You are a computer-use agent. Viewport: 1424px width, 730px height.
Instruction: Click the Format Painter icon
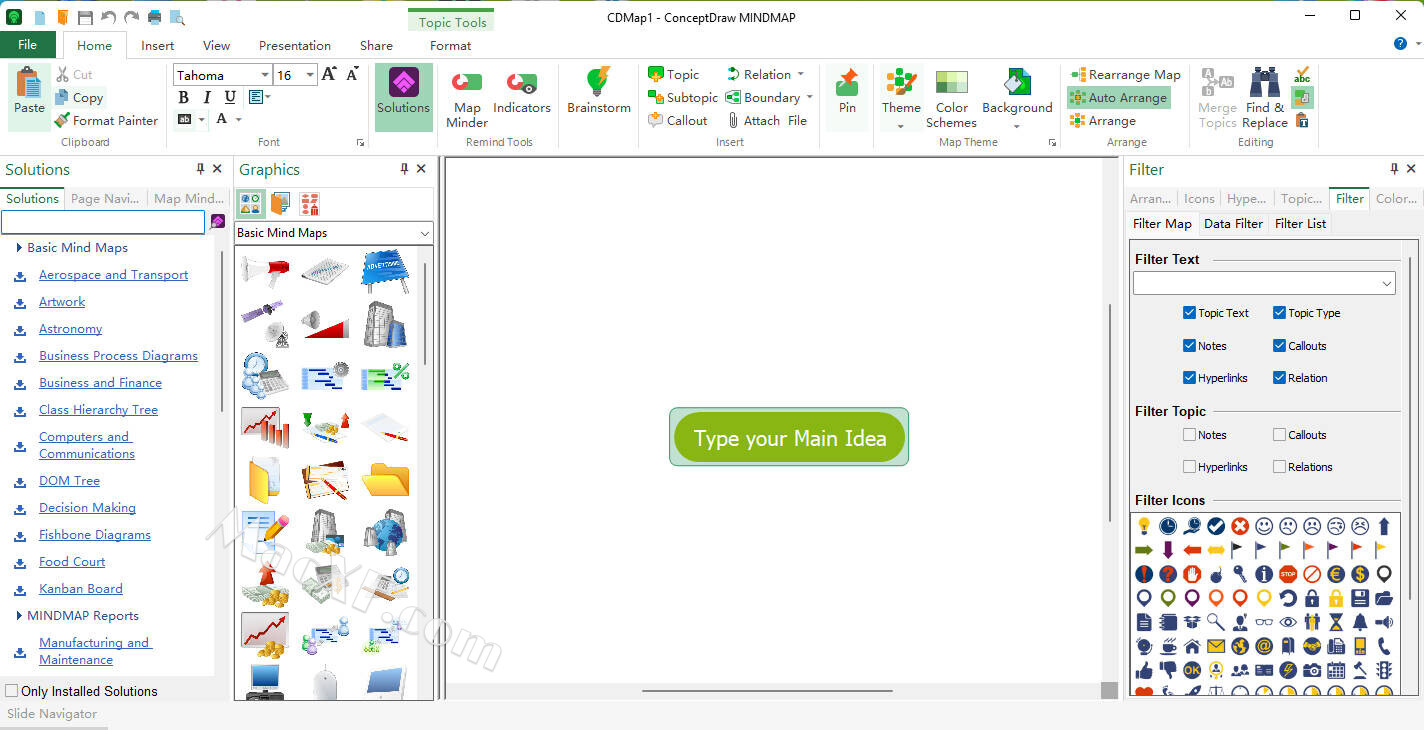coord(62,120)
